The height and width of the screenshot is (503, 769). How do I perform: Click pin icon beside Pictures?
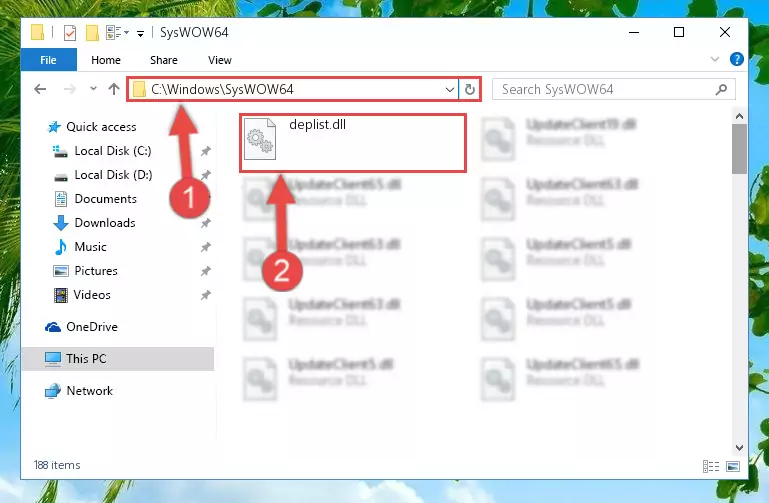pyautogui.click(x=205, y=271)
